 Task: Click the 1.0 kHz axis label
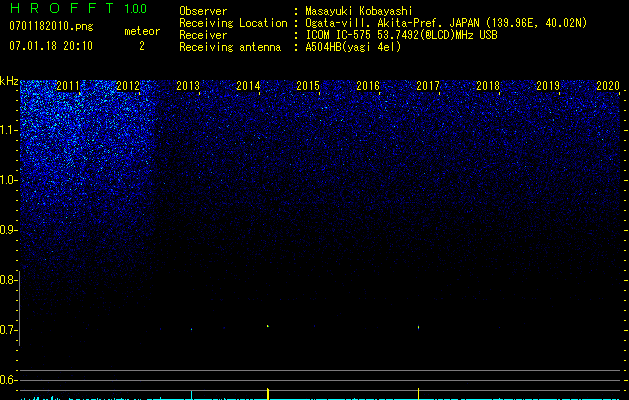pyautogui.click(x=7, y=180)
